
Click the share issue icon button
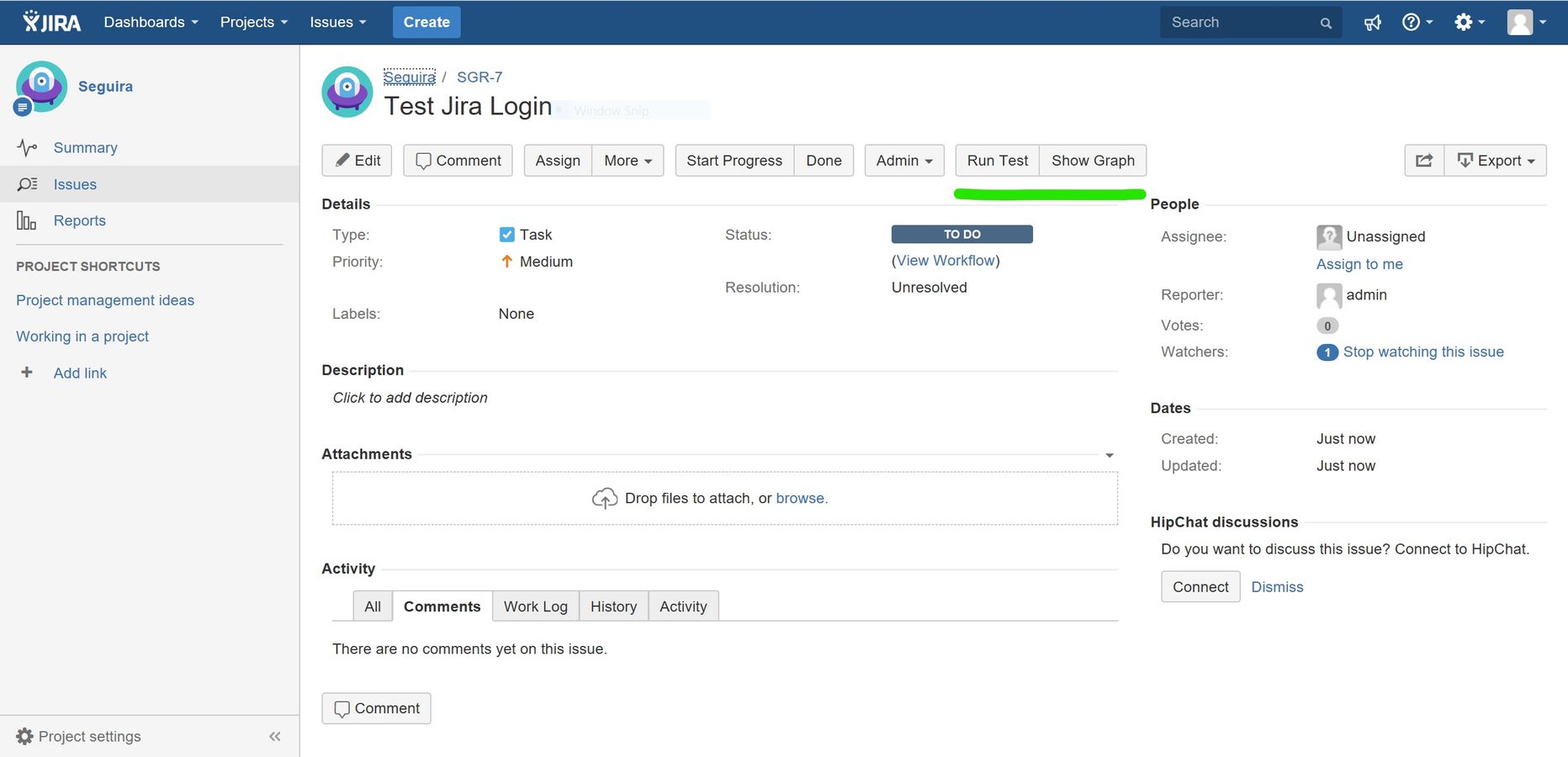(1424, 161)
